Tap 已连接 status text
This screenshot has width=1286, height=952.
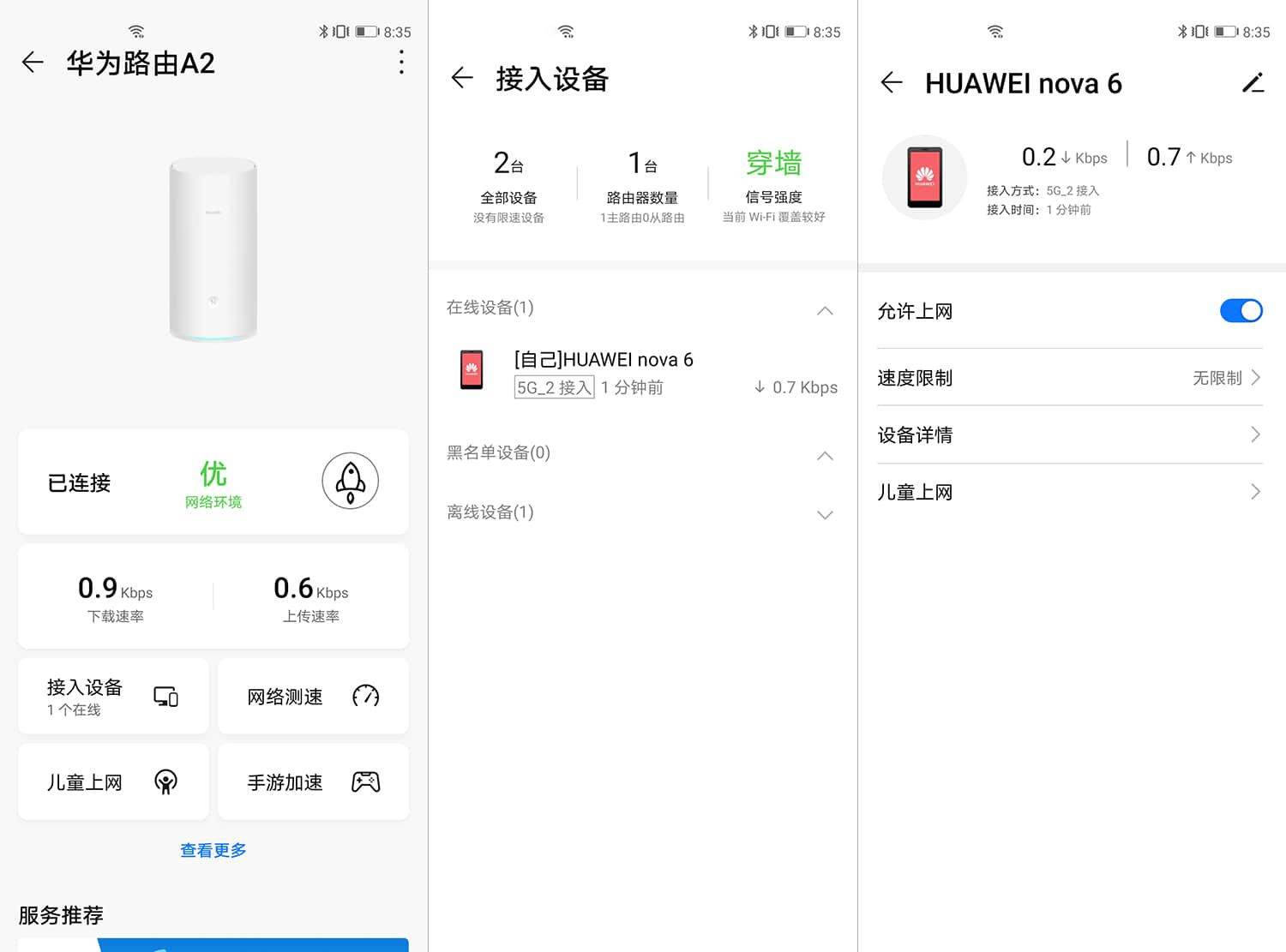[79, 482]
